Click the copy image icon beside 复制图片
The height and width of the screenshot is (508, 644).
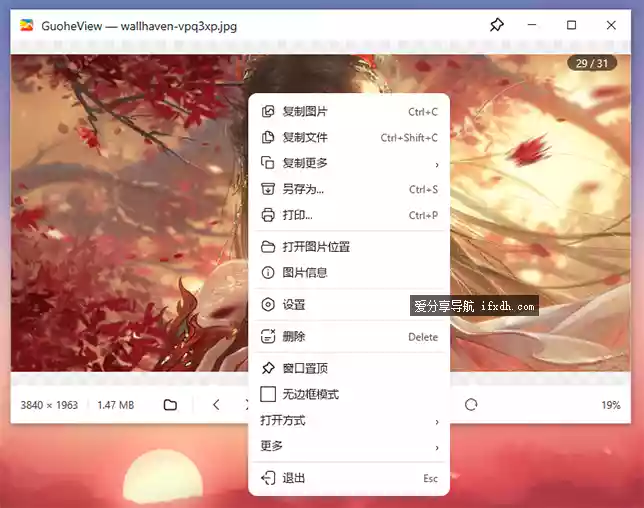(268, 111)
